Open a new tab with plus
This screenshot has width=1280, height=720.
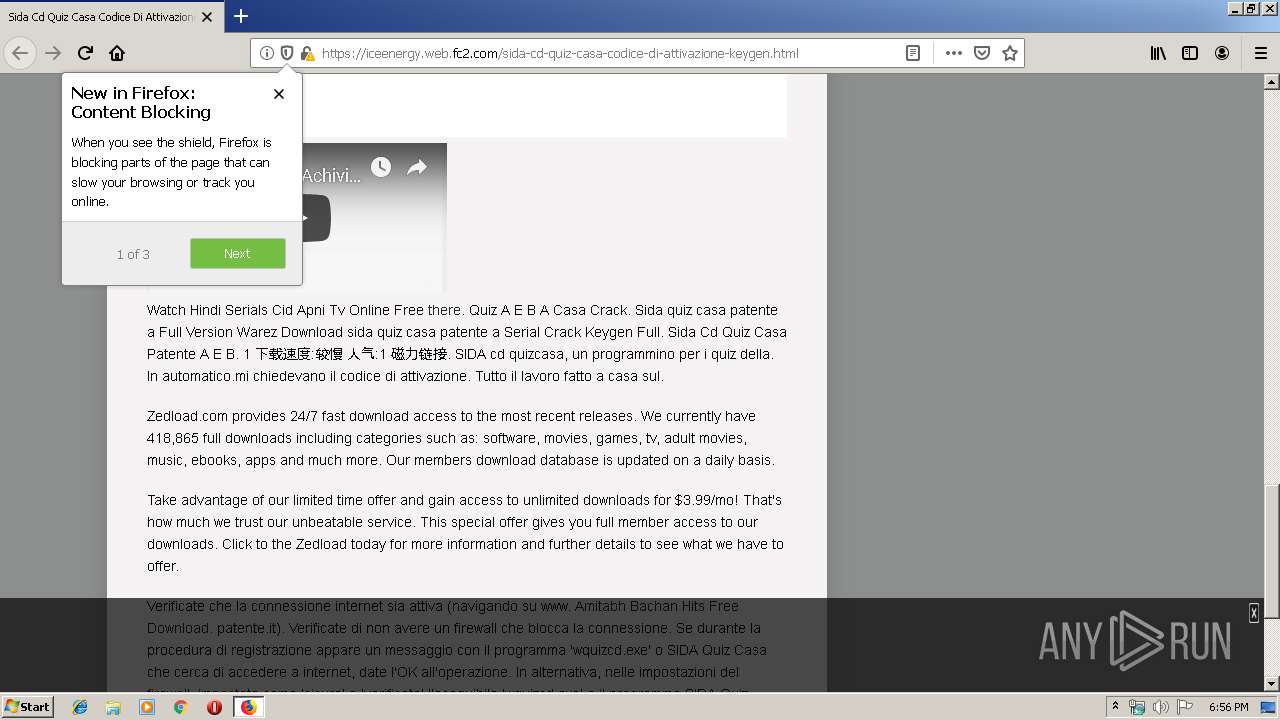click(x=241, y=16)
